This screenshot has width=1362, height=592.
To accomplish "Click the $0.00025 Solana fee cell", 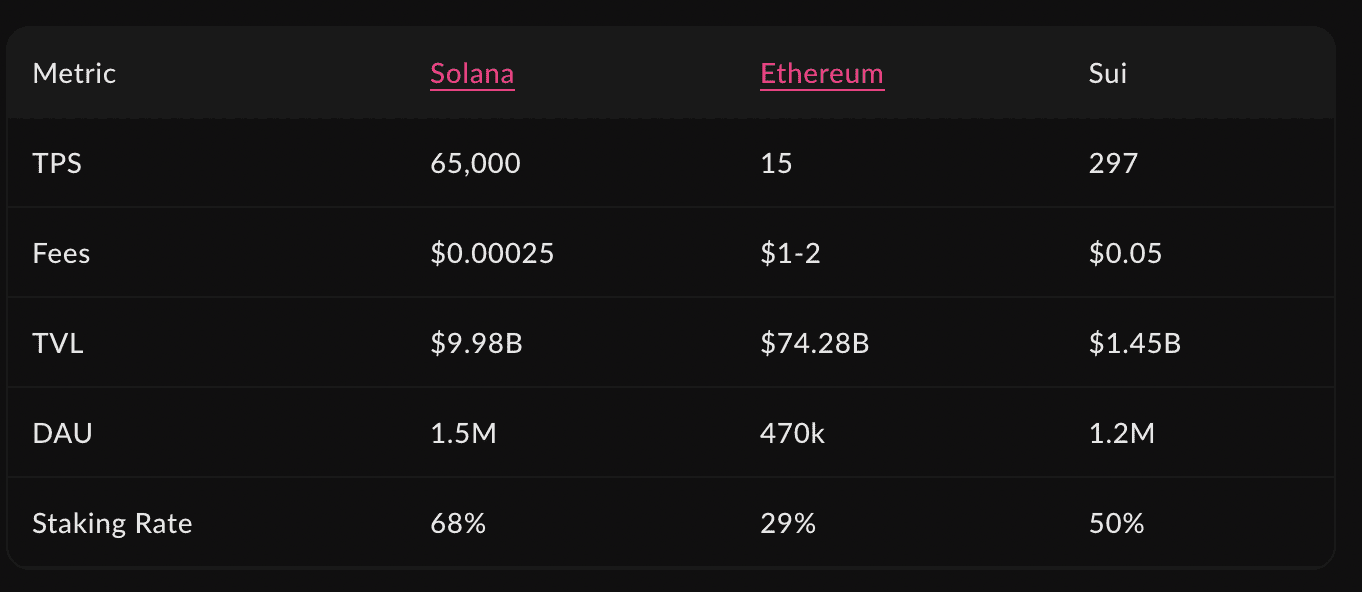I will [492, 253].
